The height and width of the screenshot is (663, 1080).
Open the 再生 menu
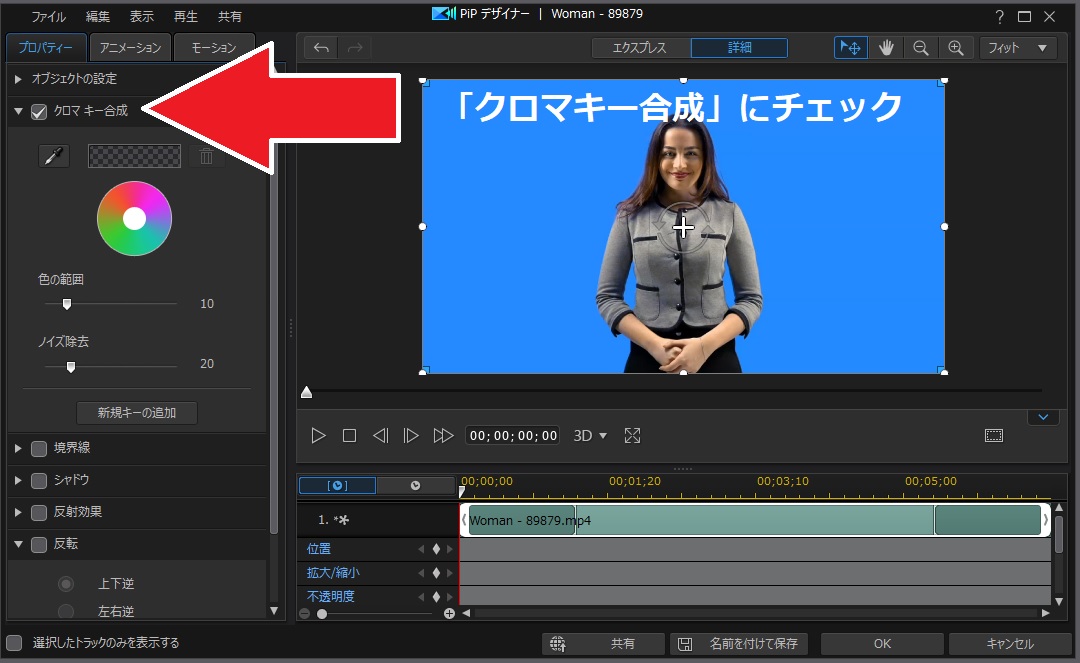(x=186, y=17)
